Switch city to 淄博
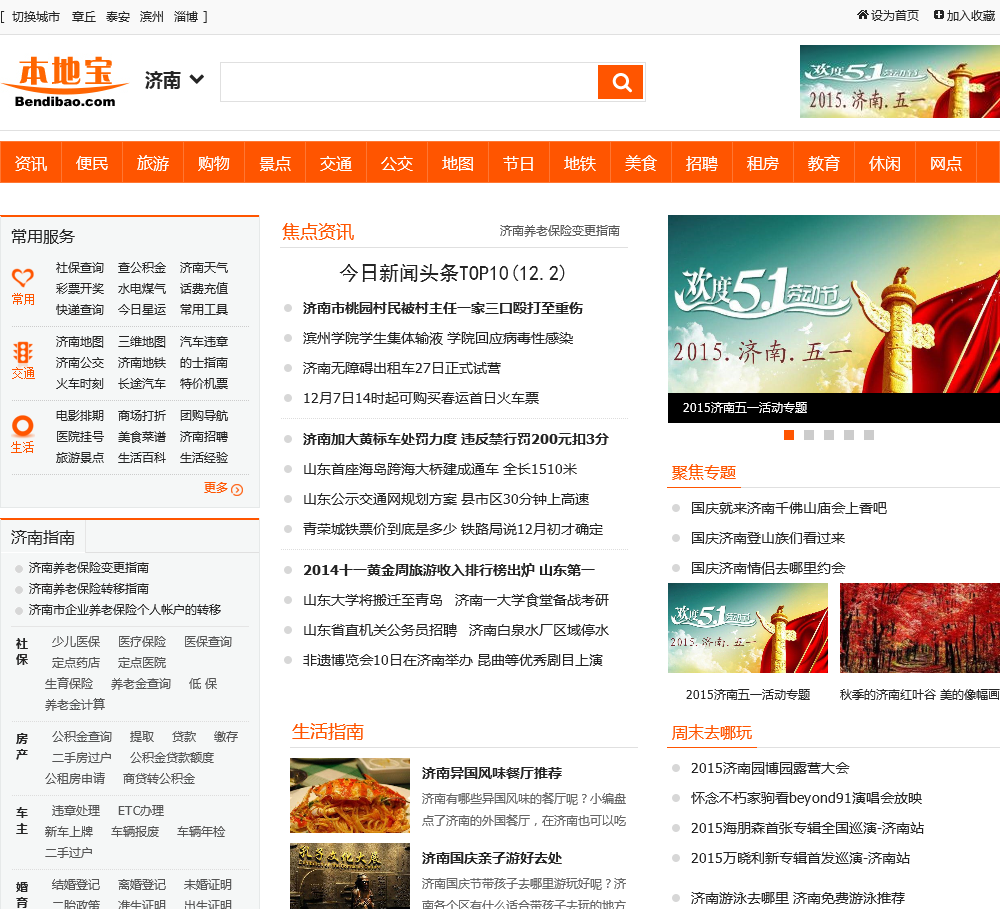The height and width of the screenshot is (909, 1000). click(x=186, y=17)
